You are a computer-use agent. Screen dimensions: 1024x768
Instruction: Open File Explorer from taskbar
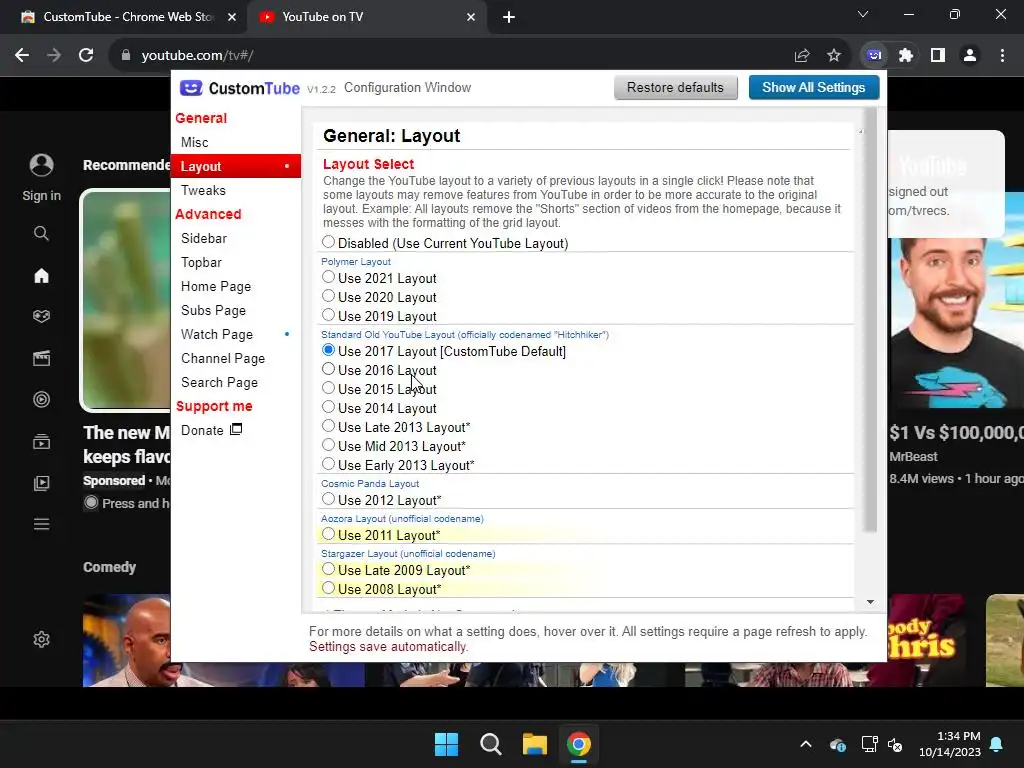534,744
